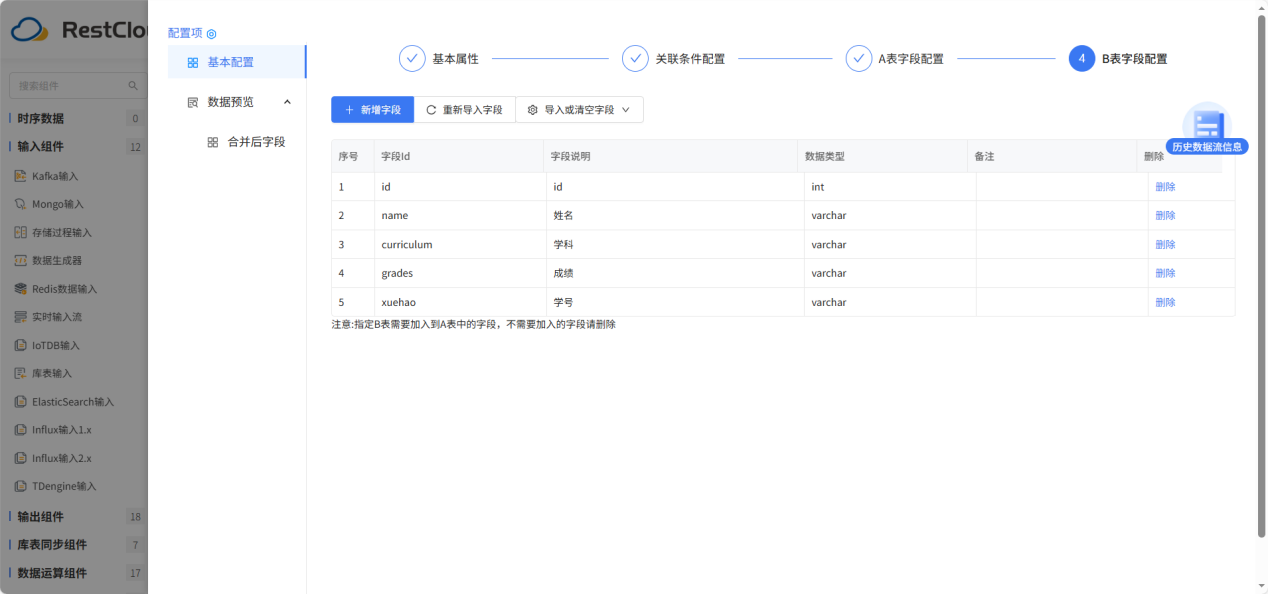Screen dimensions: 1268x594
Task: Click the 新增字段 button
Action: point(372,110)
